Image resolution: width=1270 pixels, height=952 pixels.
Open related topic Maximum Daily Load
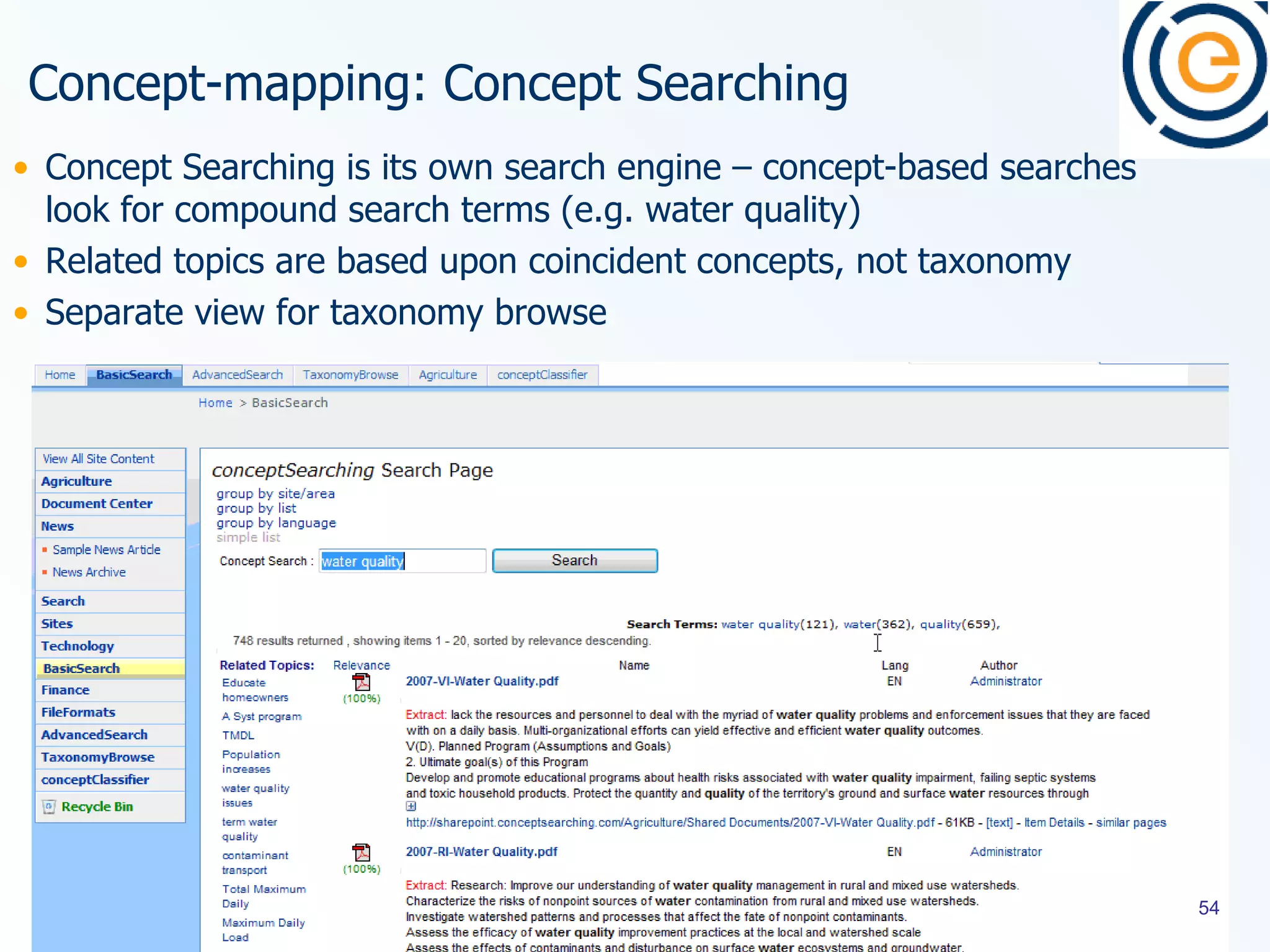tap(264, 930)
